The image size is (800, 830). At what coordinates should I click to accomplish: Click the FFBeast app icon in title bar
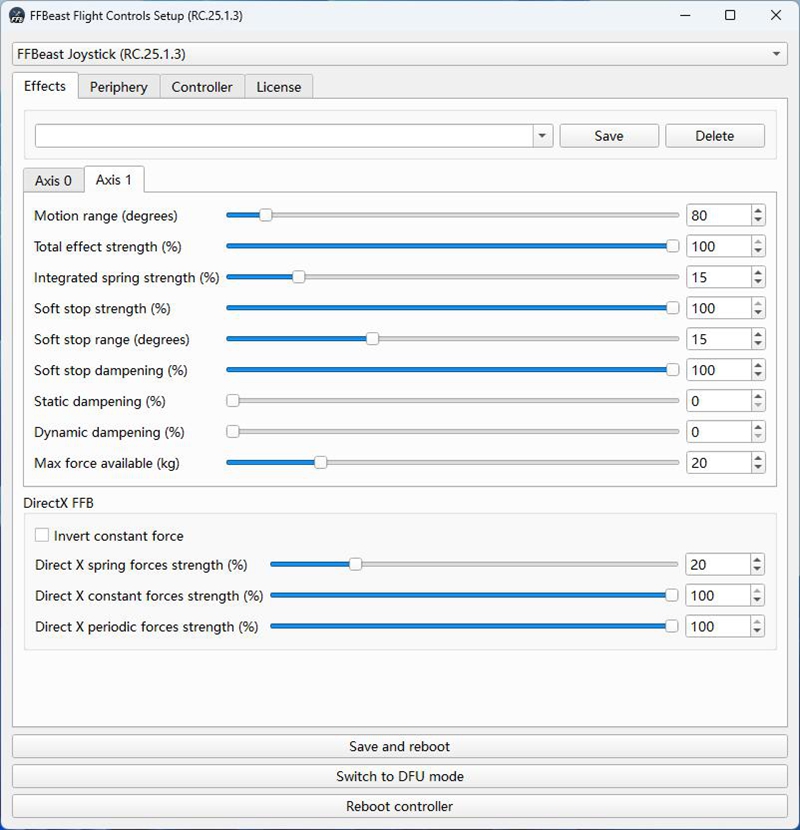[17, 16]
